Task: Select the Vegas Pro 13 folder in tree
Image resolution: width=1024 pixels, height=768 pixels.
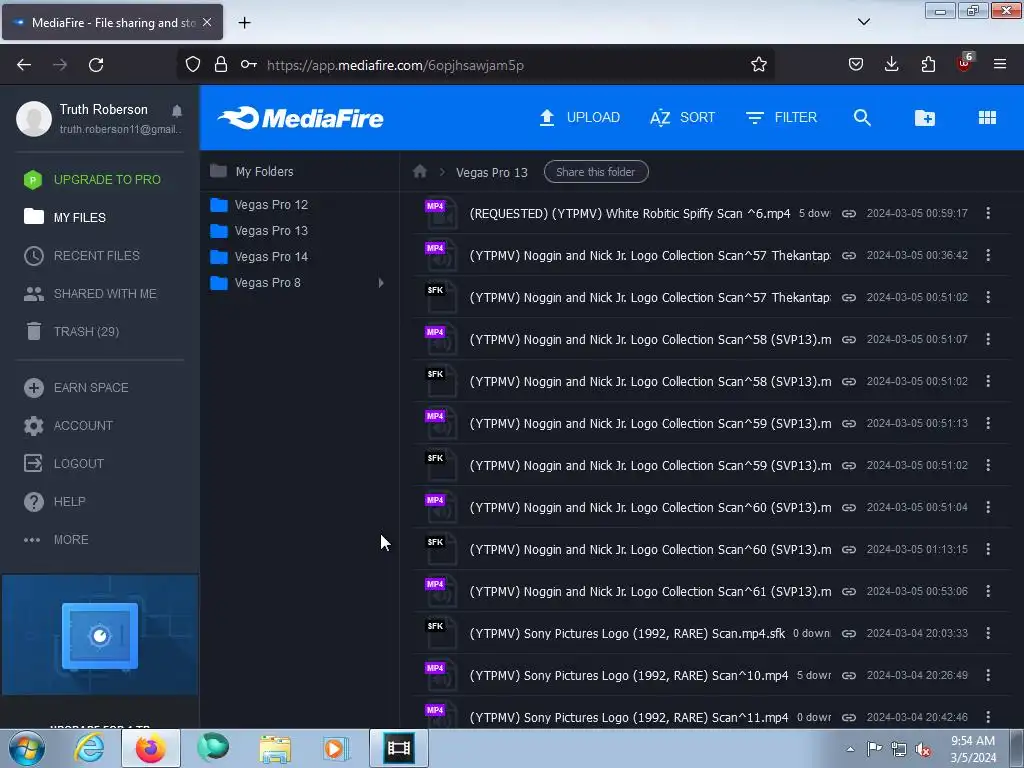Action: coord(259,231)
